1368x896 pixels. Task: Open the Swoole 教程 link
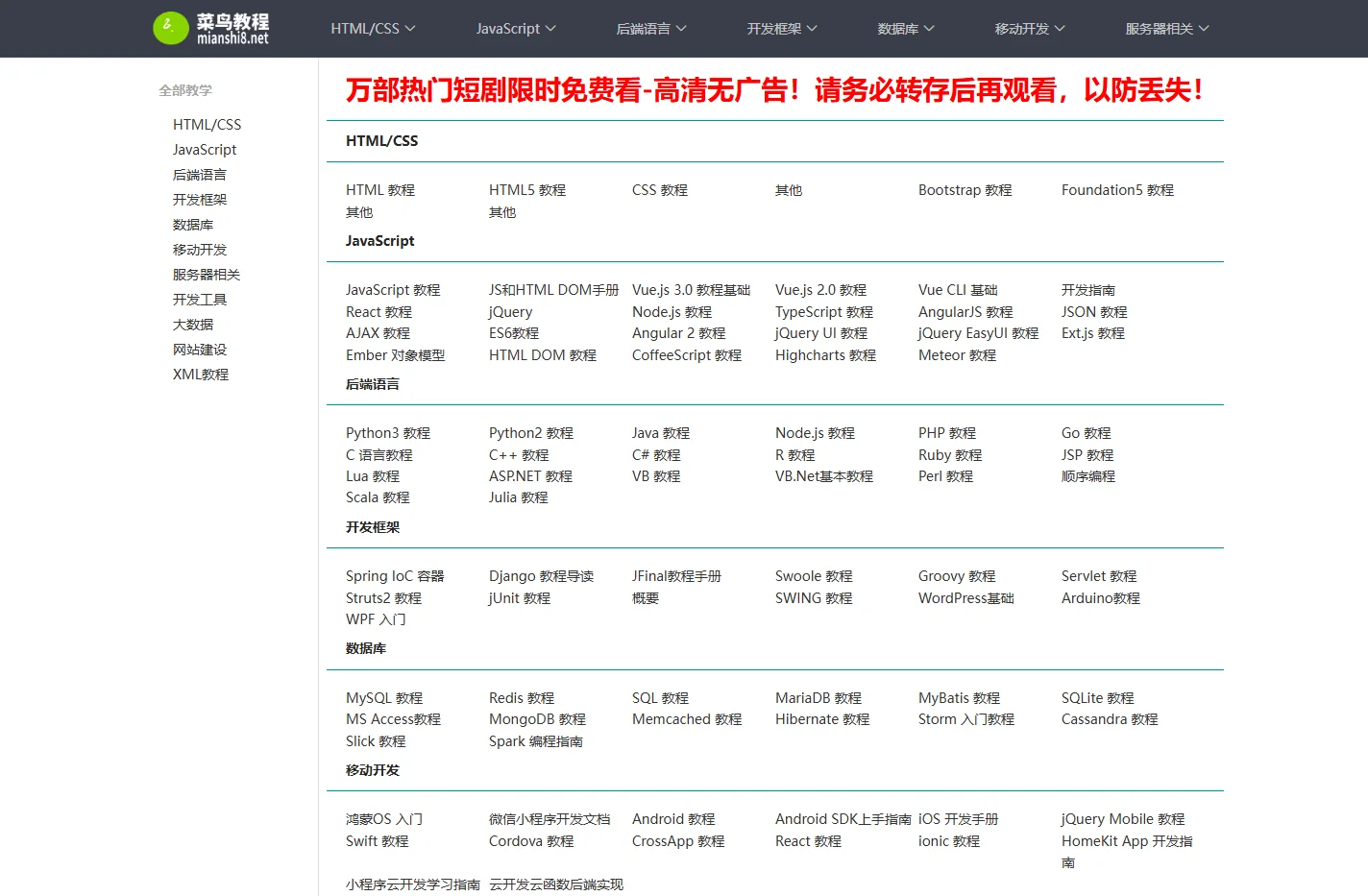814,576
